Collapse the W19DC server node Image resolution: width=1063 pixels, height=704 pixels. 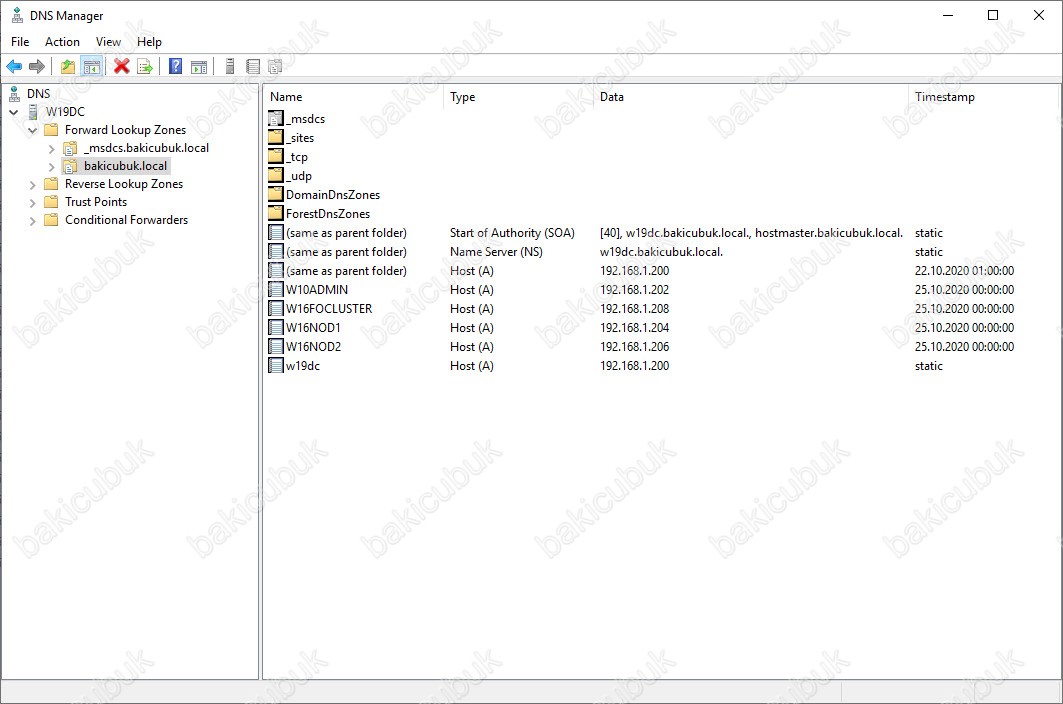(14, 112)
